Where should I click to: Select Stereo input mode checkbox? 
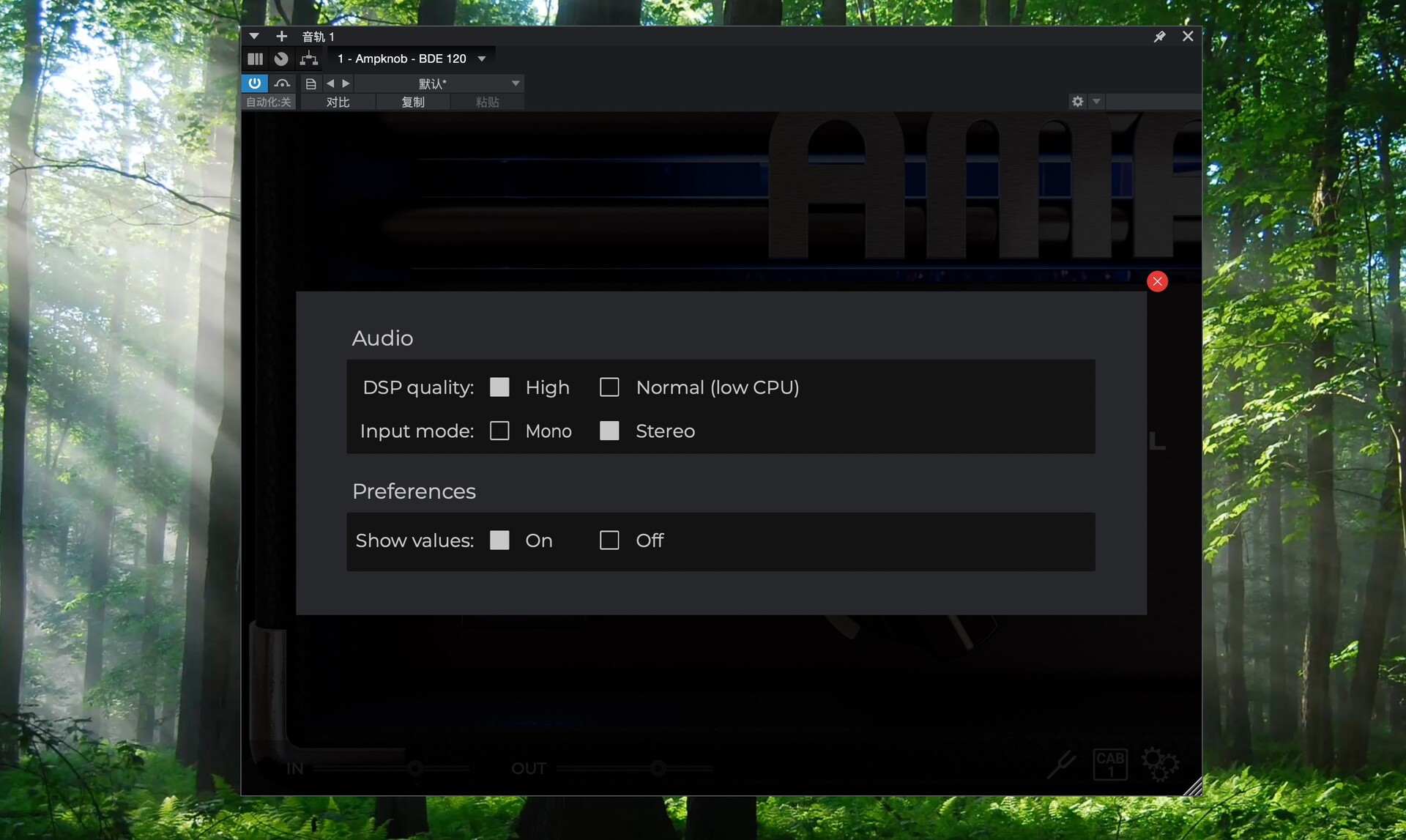[x=609, y=431]
